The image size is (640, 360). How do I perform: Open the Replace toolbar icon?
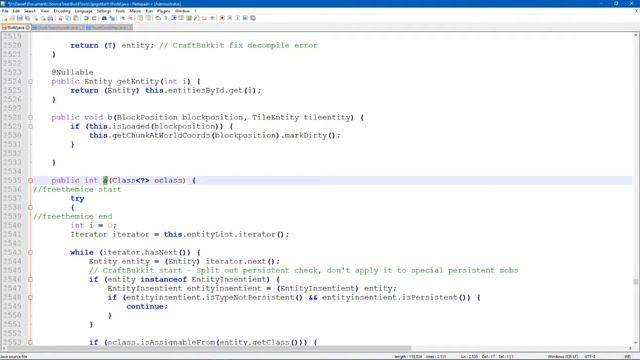[x=112, y=18]
